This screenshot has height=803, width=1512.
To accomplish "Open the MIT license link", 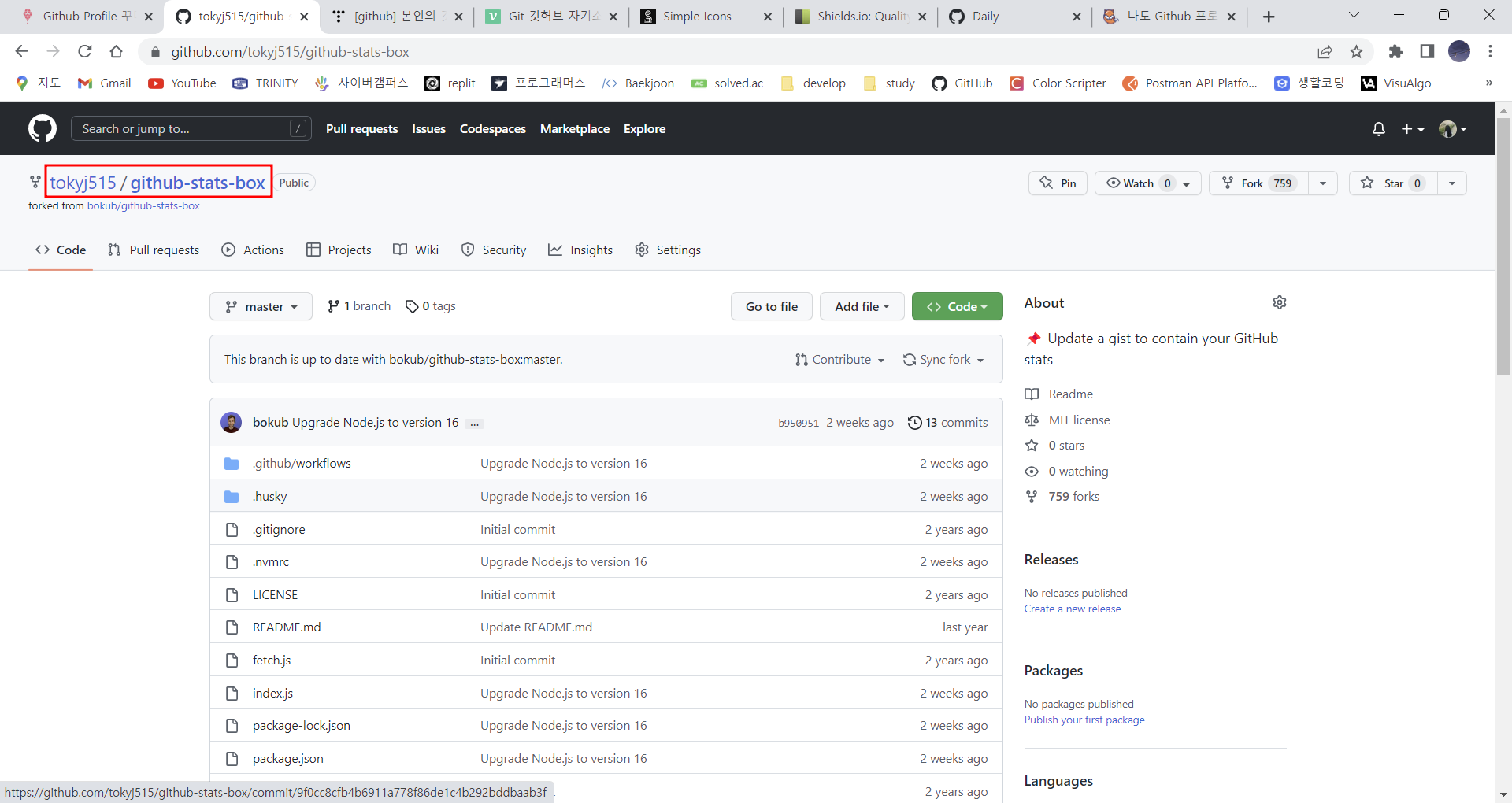I will pos(1079,420).
